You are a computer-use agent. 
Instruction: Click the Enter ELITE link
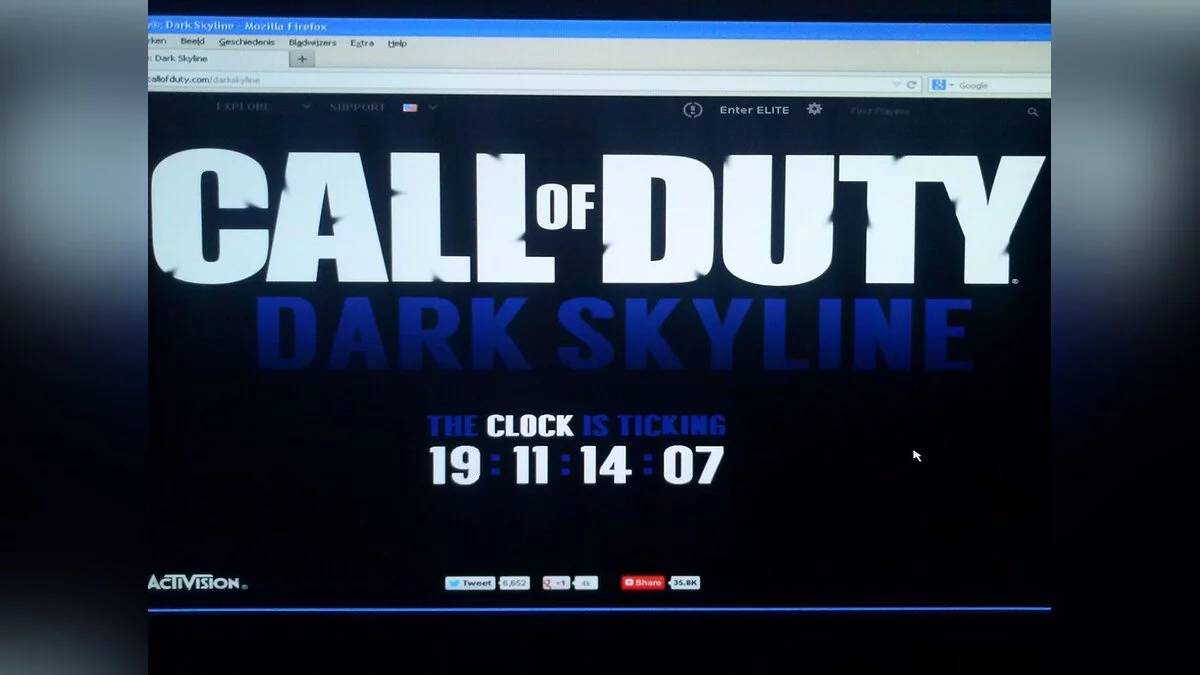point(754,110)
